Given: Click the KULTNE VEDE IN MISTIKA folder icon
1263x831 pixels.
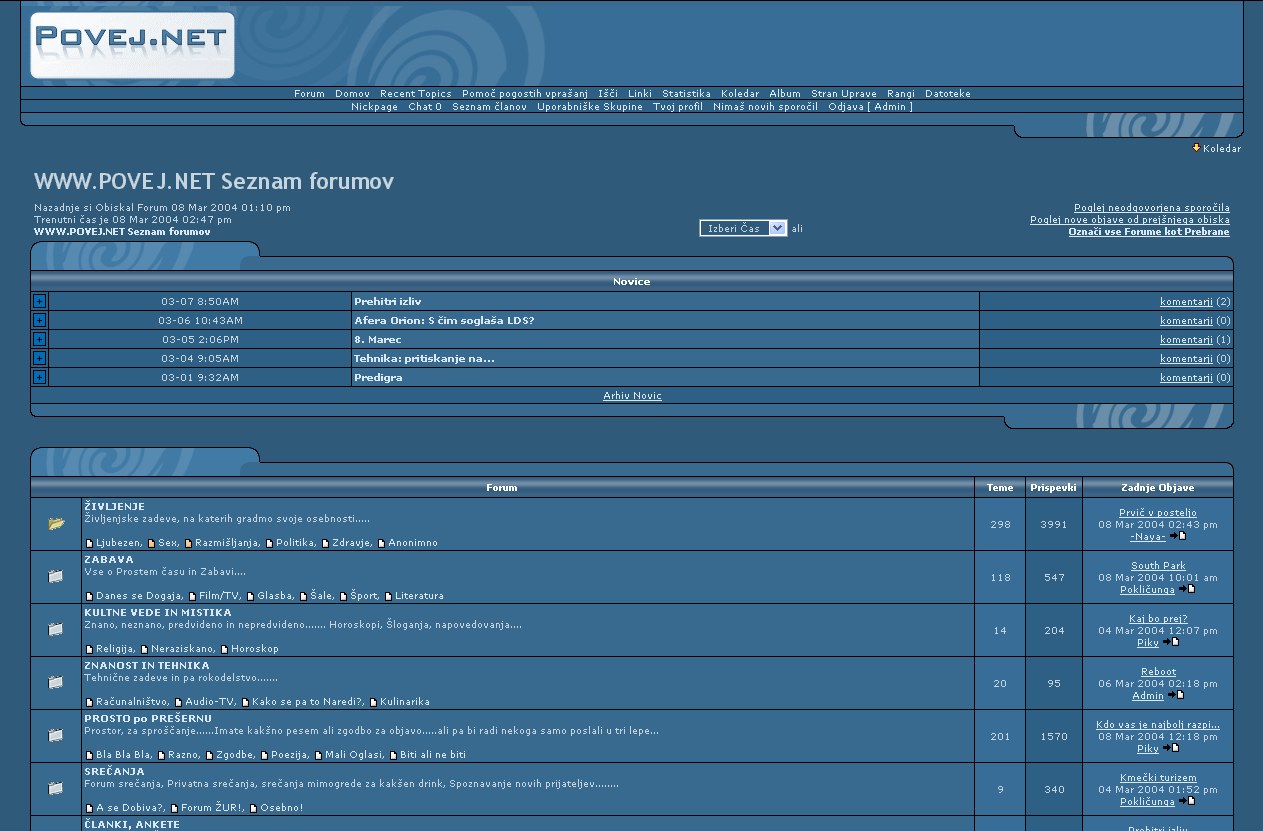Looking at the screenshot, I should [x=56, y=629].
